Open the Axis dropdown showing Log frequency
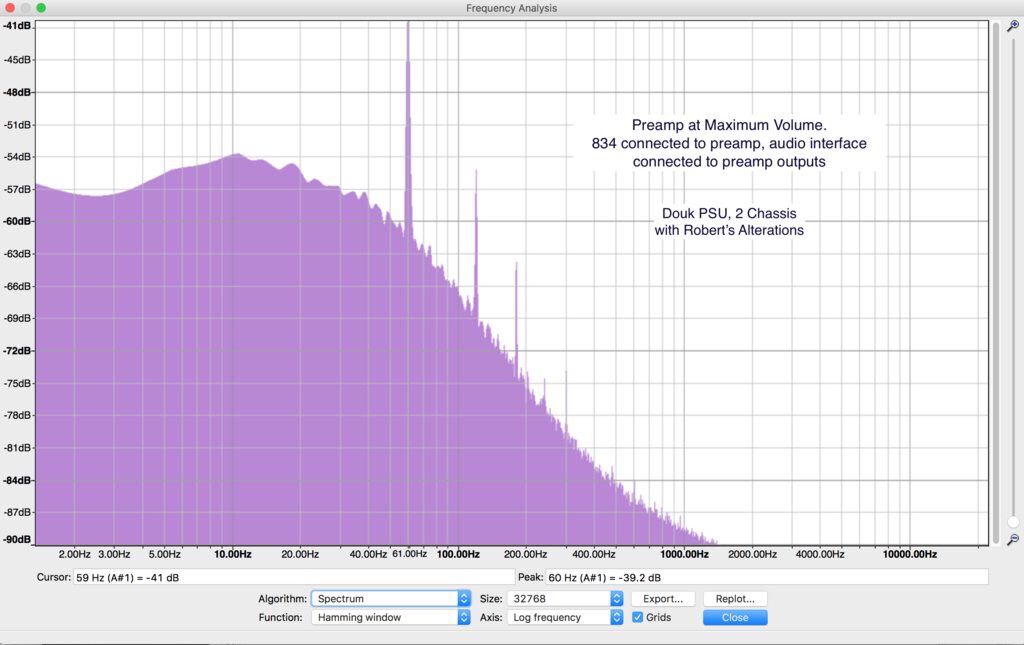1024x645 pixels. [565, 617]
